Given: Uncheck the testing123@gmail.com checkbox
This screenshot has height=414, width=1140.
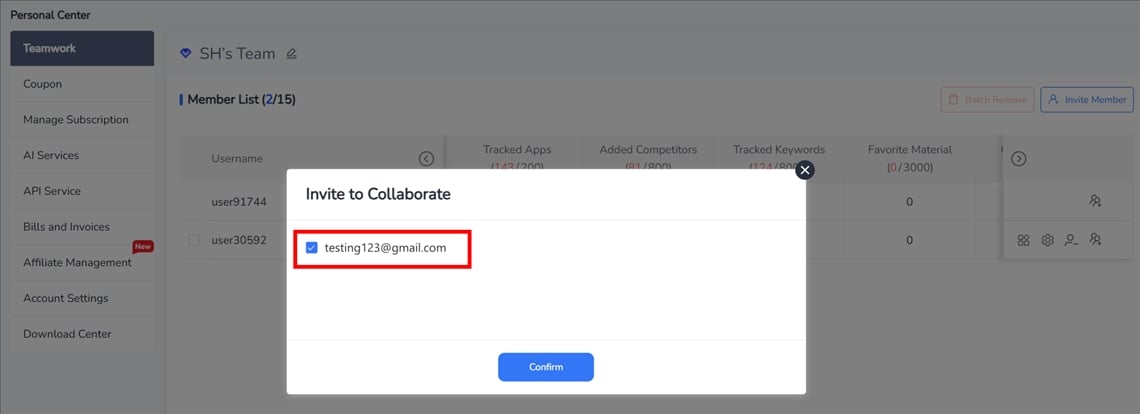Looking at the screenshot, I should click(x=312, y=248).
